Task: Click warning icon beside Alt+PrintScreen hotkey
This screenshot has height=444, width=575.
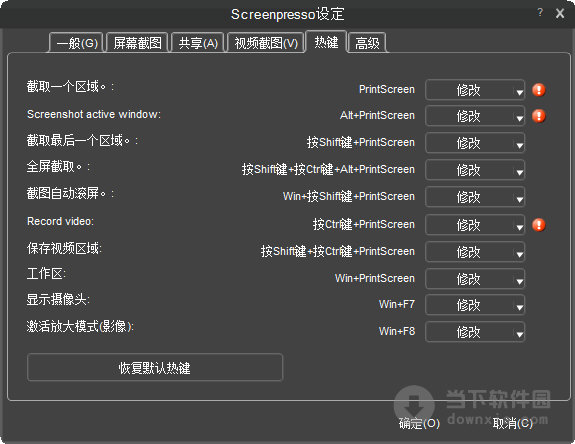Action: pos(539,116)
